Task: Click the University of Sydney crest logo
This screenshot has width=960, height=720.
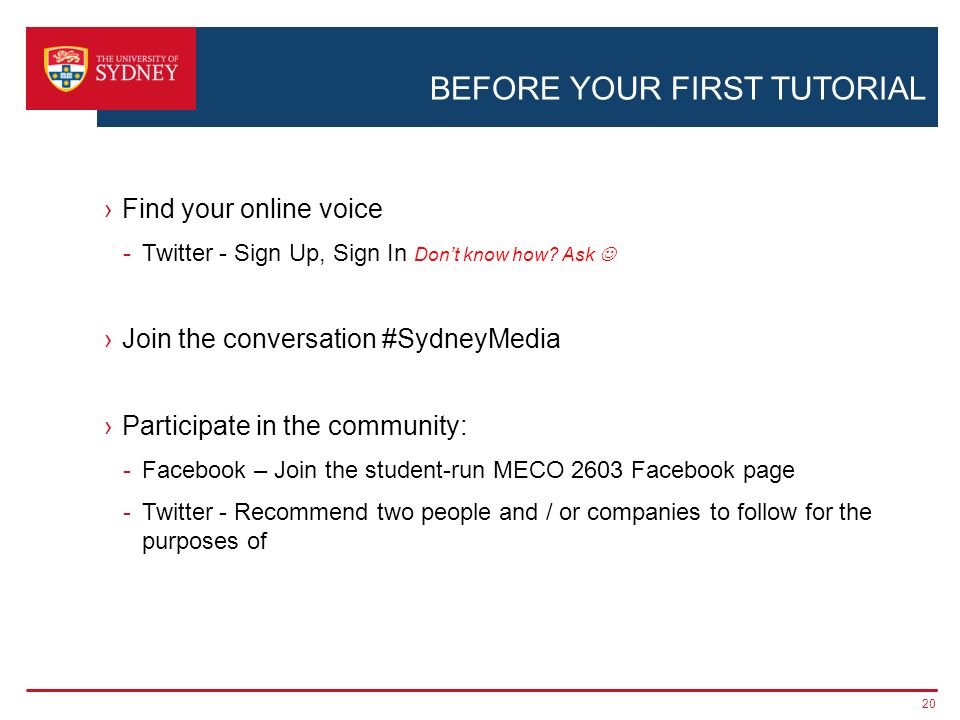Action: pyautogui.click(x=66, y=69)
